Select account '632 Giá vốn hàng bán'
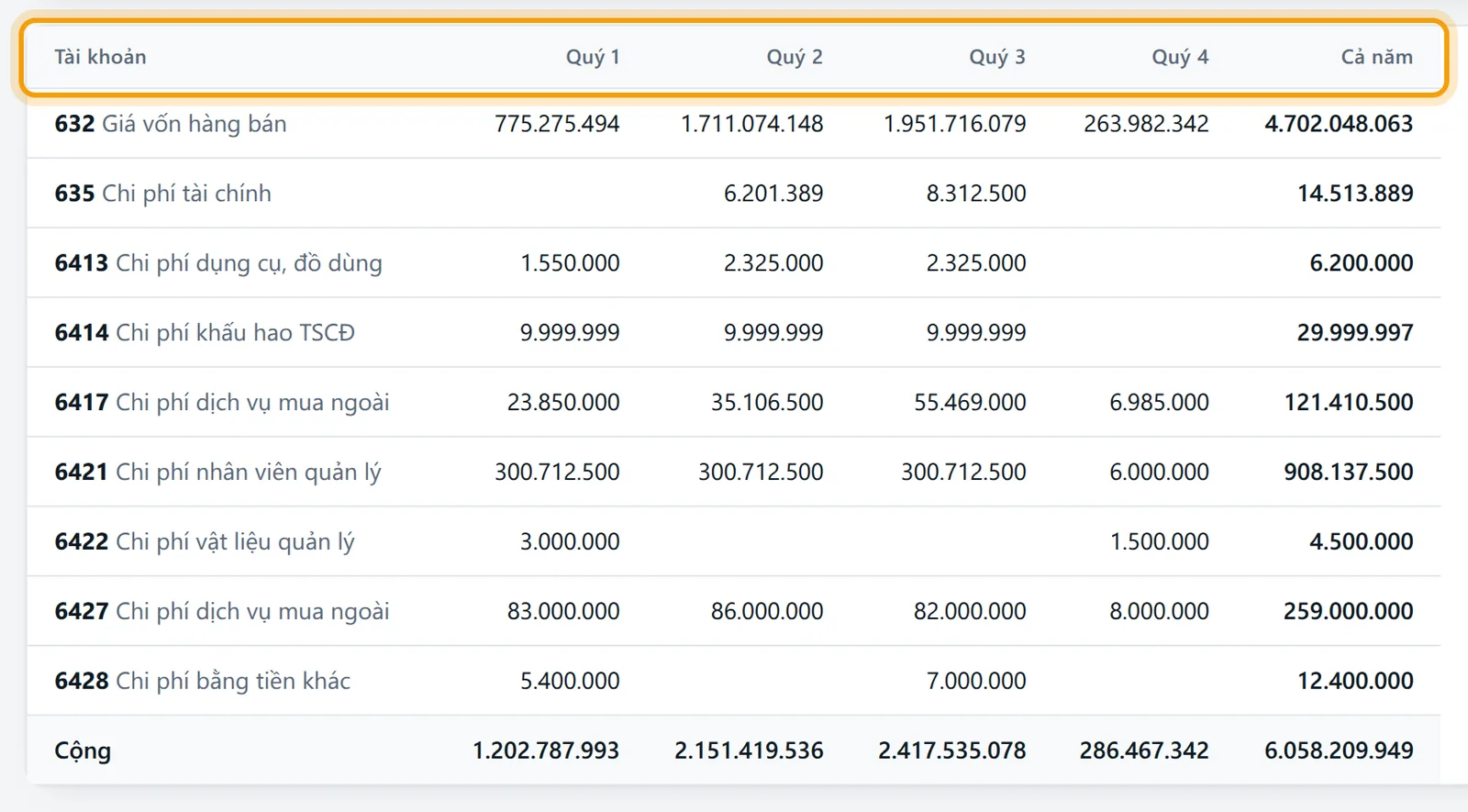 (171, 124)
